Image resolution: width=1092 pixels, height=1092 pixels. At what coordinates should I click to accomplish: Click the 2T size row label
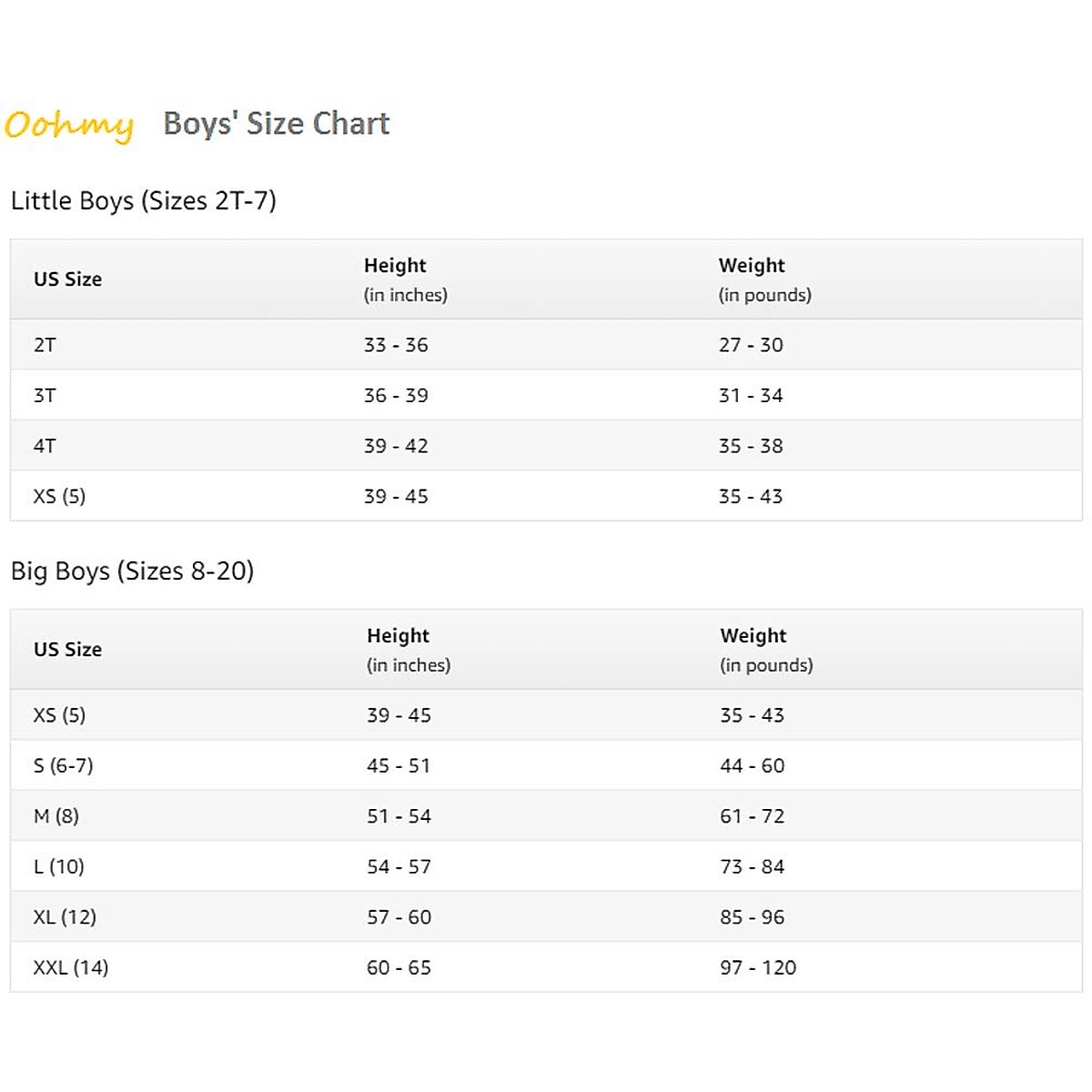[45, 345]
